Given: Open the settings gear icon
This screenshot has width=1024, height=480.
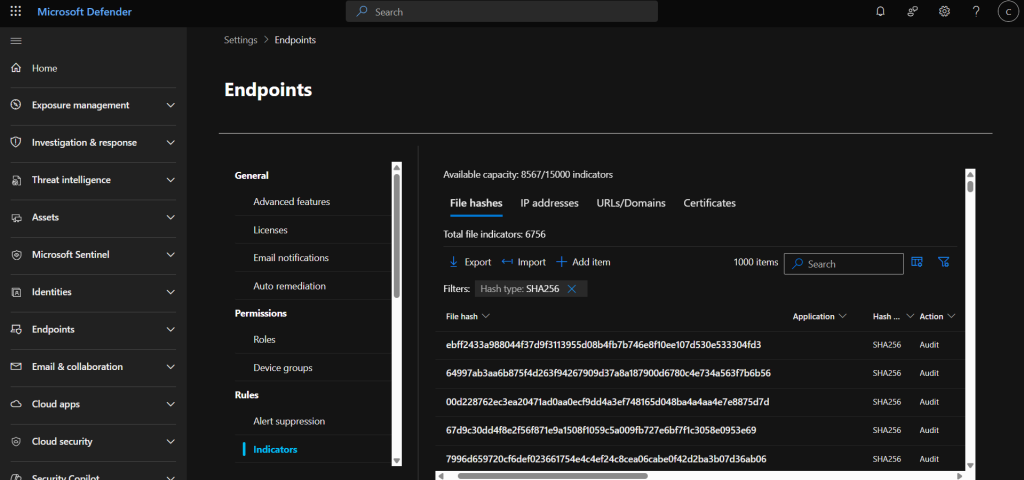Looking at the screenshot, I should click(x=944, y=12).
